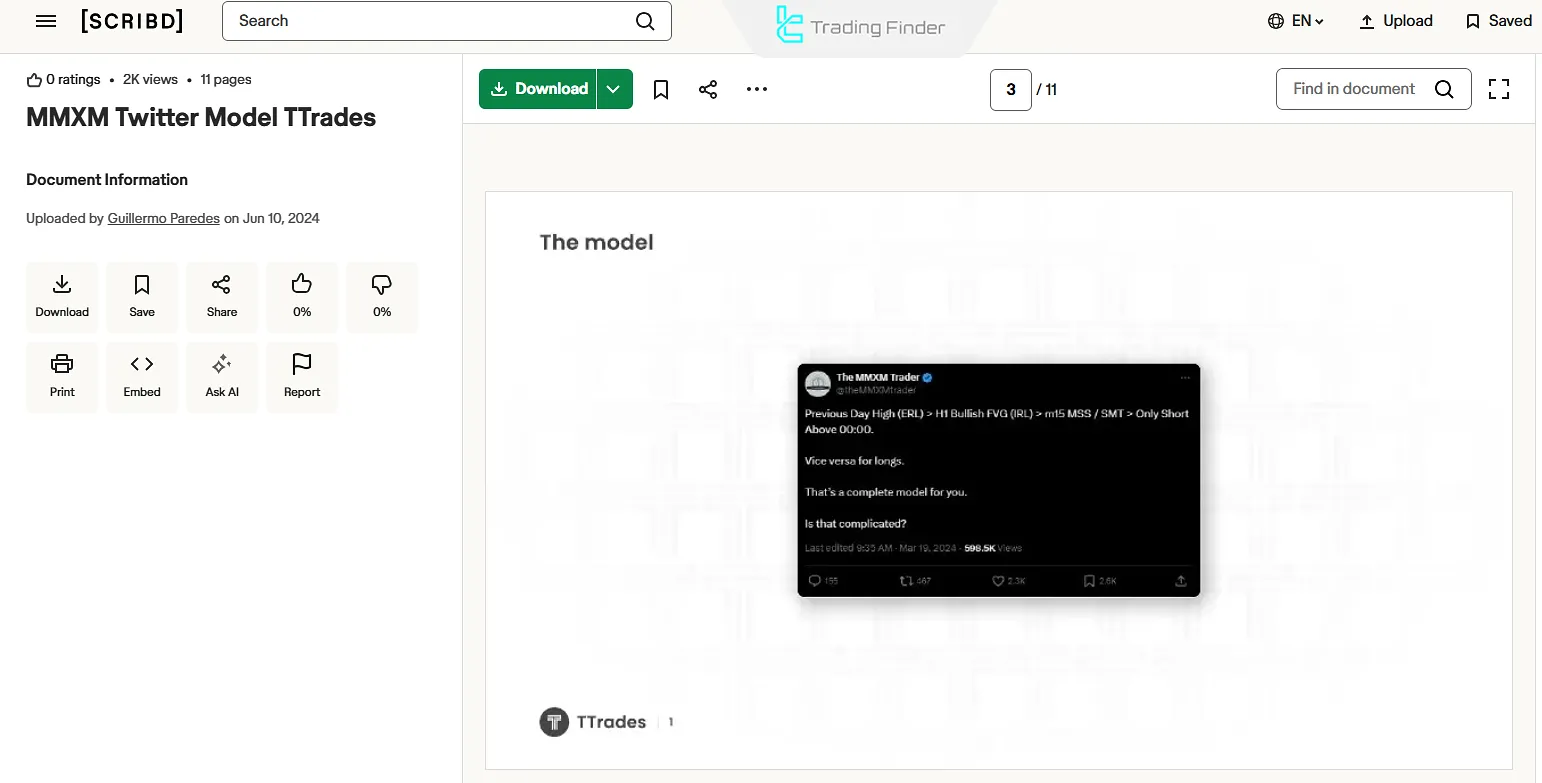Give the document a thumbs down
Viewport: 1542px width, 783px height.
pyautogui.click(x=382, y=297)
